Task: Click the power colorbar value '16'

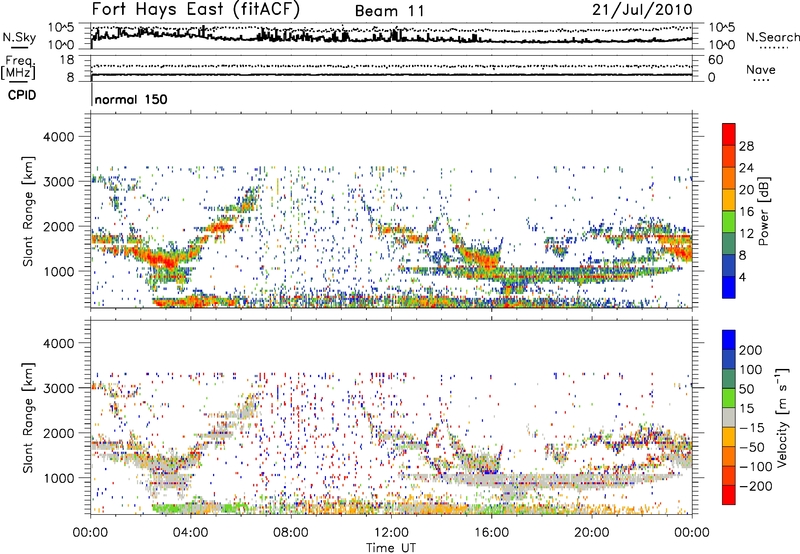Action: click(x=746, y=212)
